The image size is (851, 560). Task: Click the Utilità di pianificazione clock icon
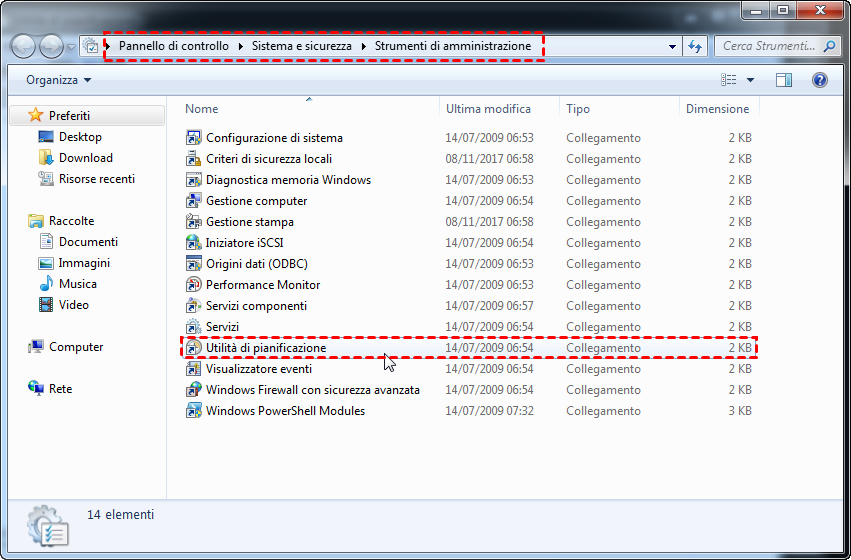194,348
